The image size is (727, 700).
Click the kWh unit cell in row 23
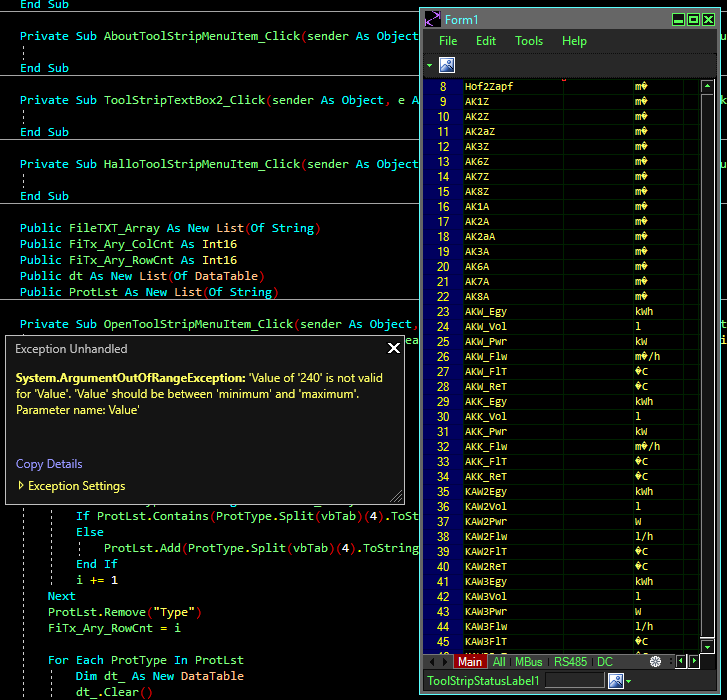(x=658, y=312)
